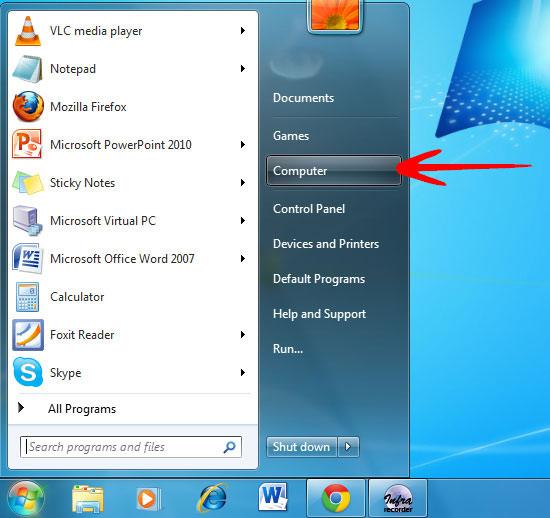Click Microsoft PowerPoint 2010 label
The width and height of the screenshot is (550, 518).
coord(121,144)
